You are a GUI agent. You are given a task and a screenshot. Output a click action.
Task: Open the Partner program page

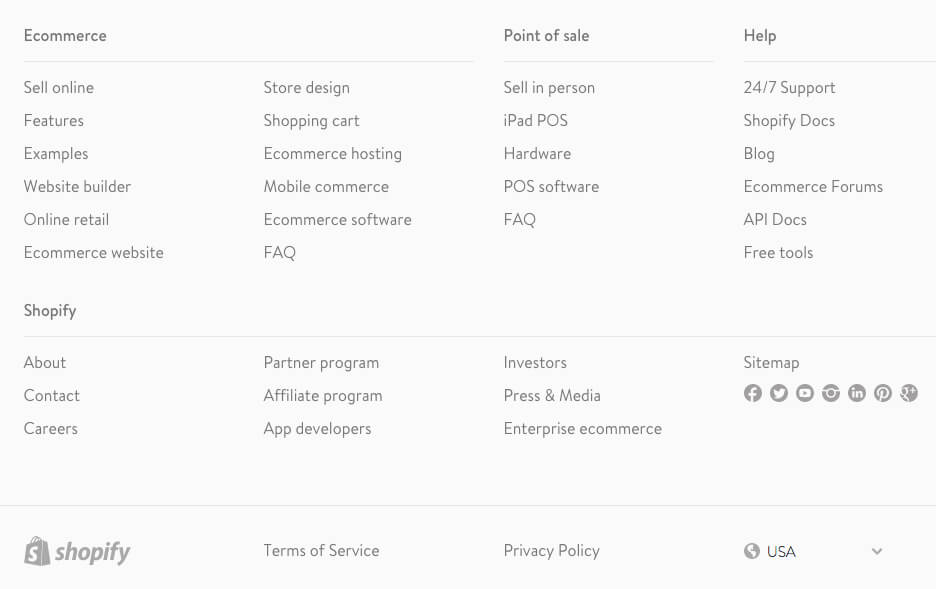[x=321, y=362]
